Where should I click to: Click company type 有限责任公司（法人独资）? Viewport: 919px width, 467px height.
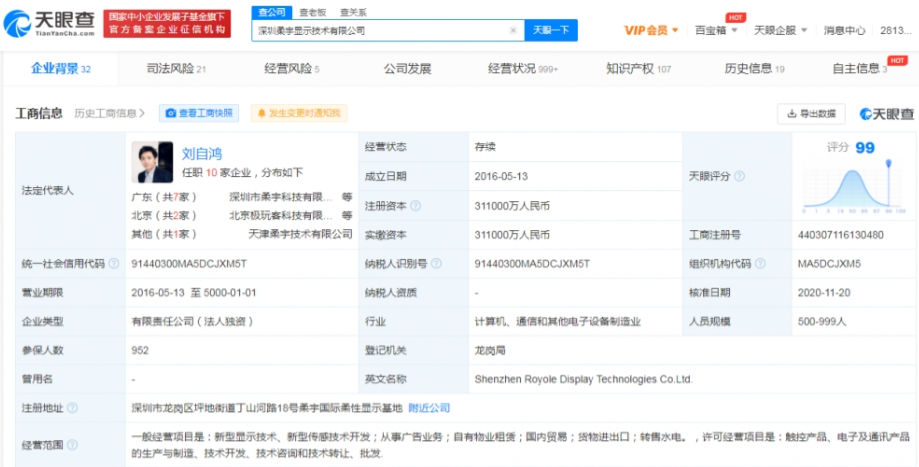click(x=193, y=321)
